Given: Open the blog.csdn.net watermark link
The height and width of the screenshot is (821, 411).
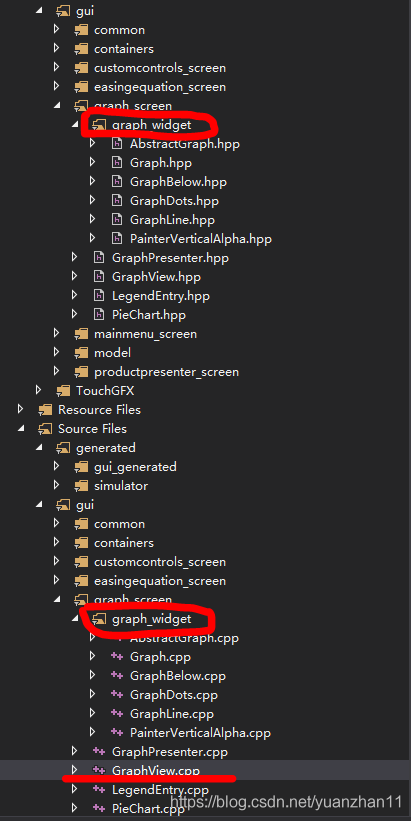Looking at the screenshot, I should (286, 802).
